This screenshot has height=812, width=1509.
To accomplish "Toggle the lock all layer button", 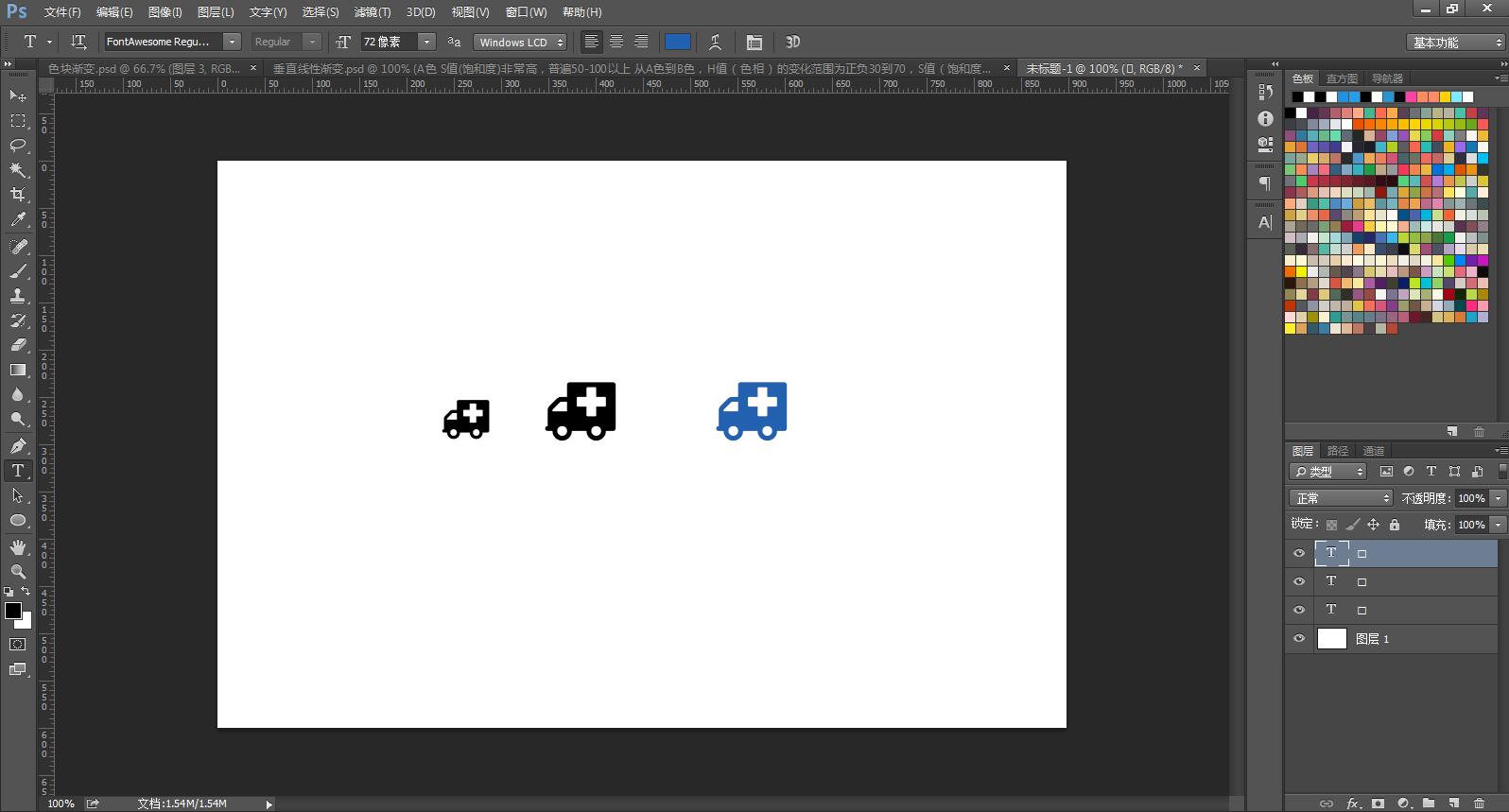I will pyautogui.click(x=1394, y=525).
